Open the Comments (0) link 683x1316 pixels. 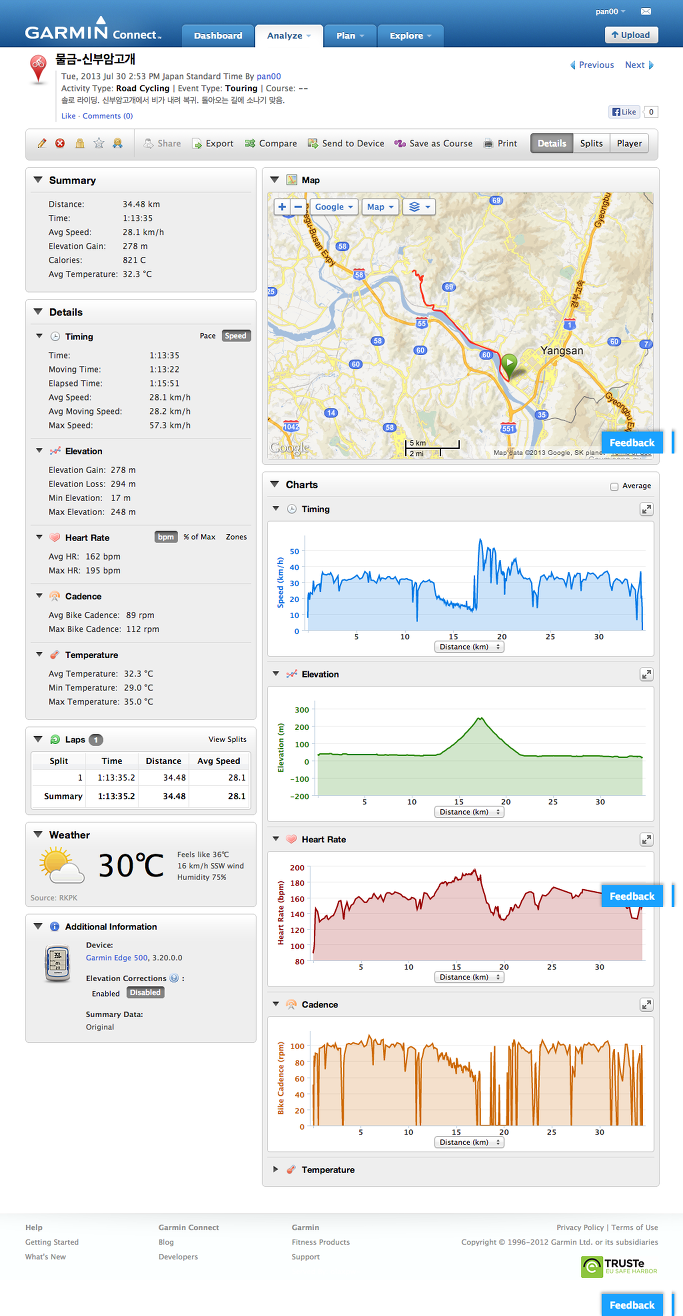coord(108,116)
